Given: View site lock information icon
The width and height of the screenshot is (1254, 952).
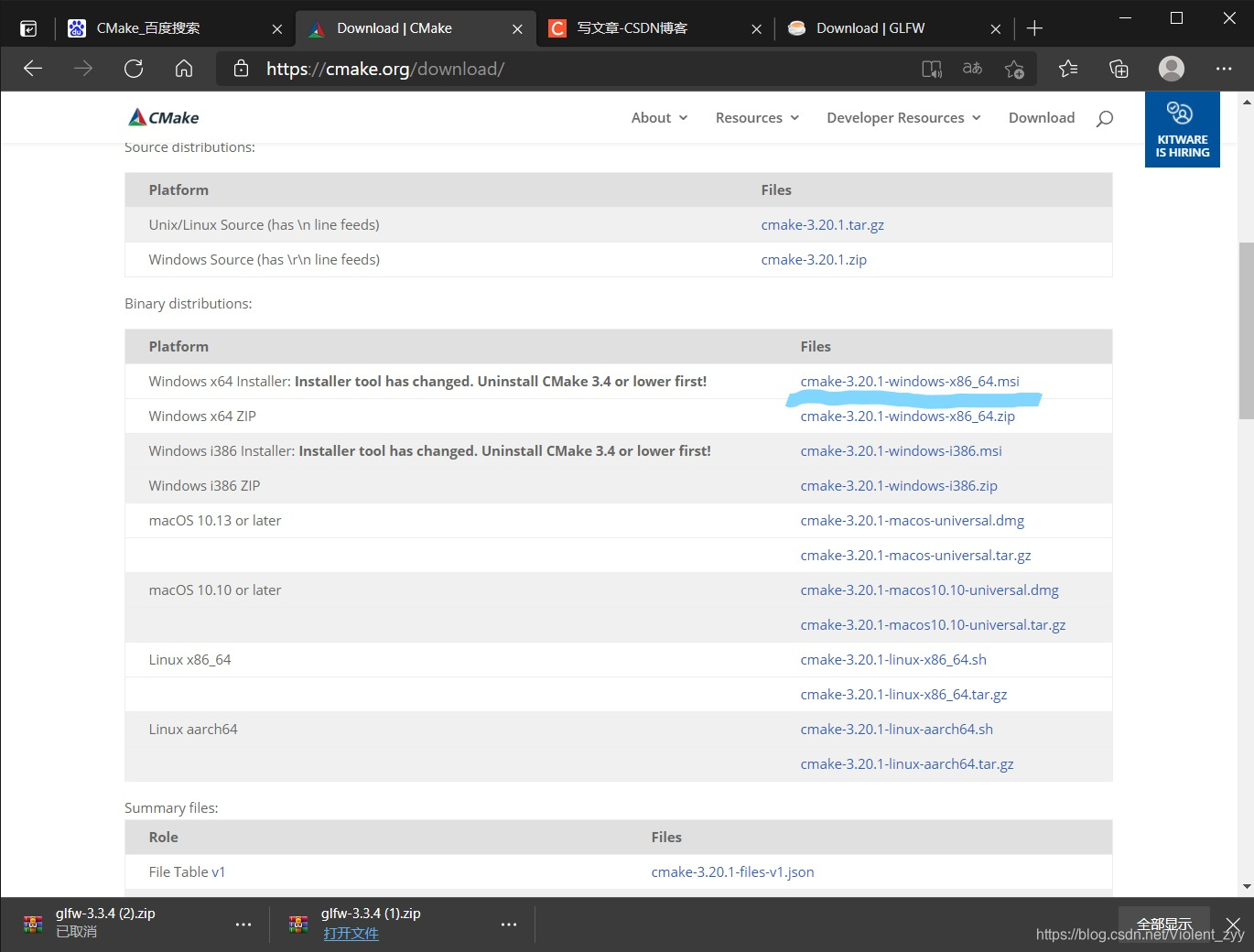Looking at the screenshot, I should click(x=242, y=69).
